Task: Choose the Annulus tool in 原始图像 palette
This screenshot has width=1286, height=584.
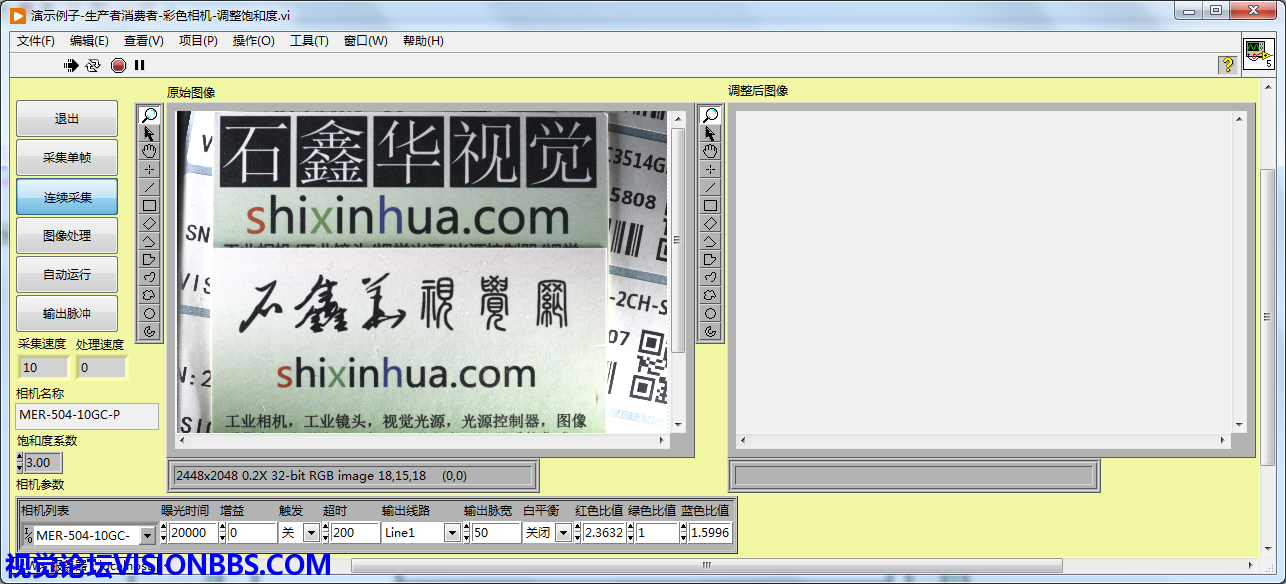Action: pyautogui.click(x=150, y=331)
